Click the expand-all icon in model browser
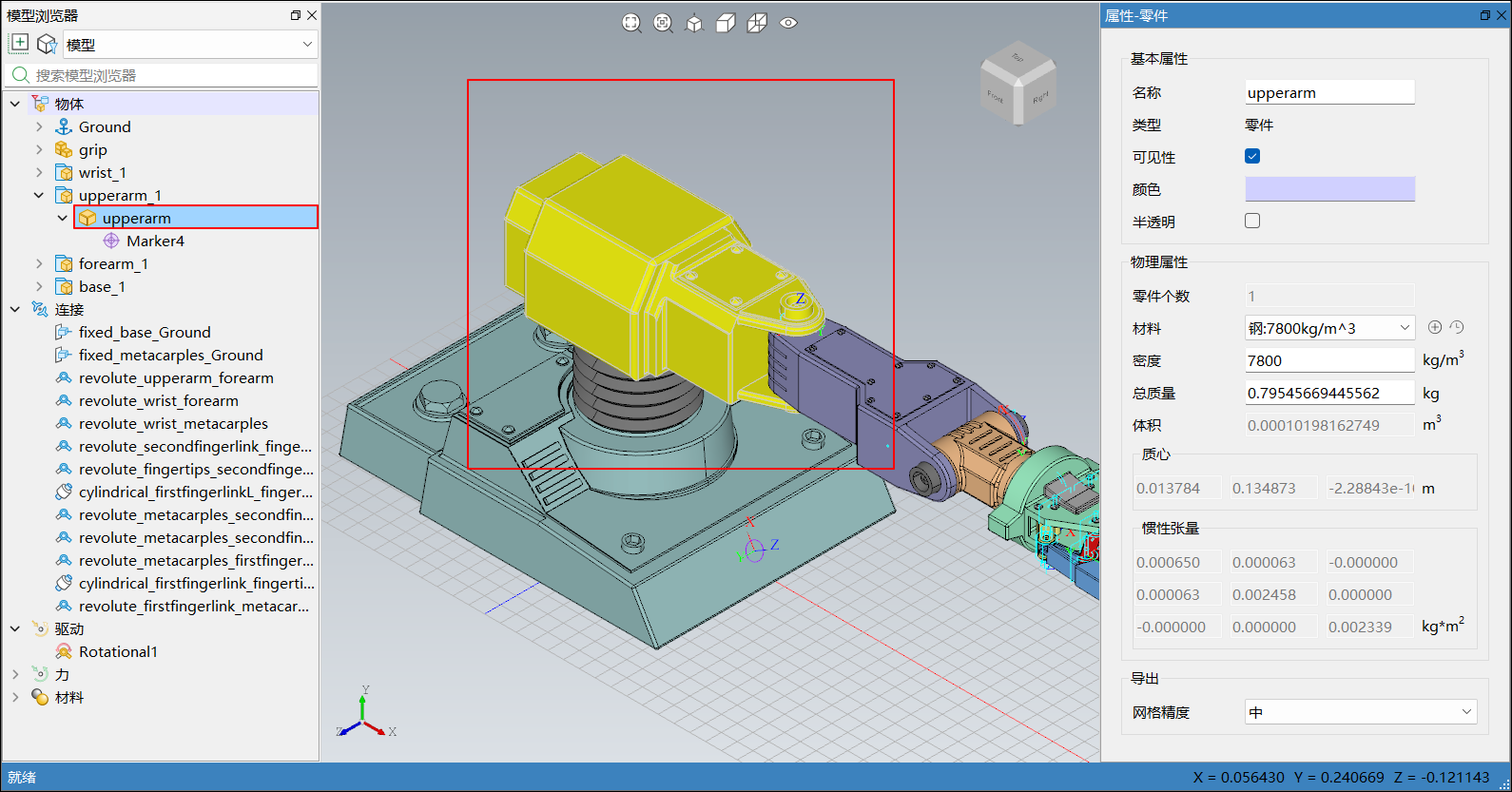This screenshot has width=1512, height=792. [19, 44]
